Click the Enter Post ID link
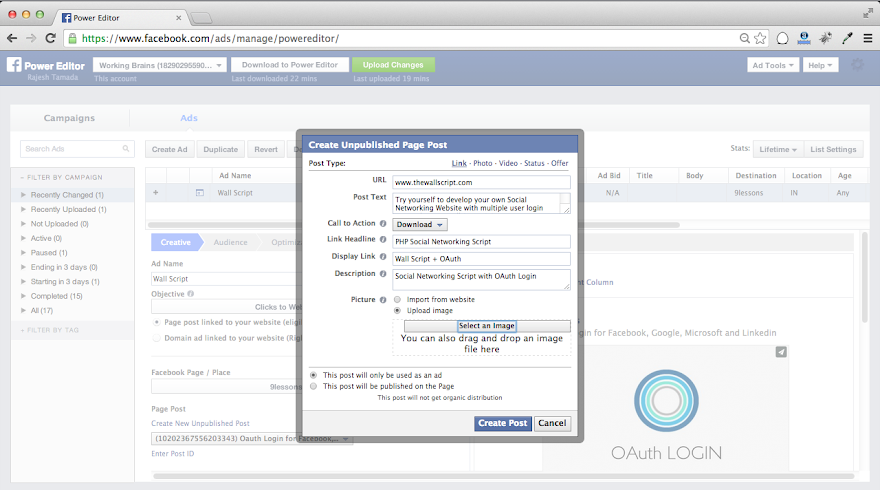Image resolution: width=880 pixels, height=490 pixels. point(172,454)
